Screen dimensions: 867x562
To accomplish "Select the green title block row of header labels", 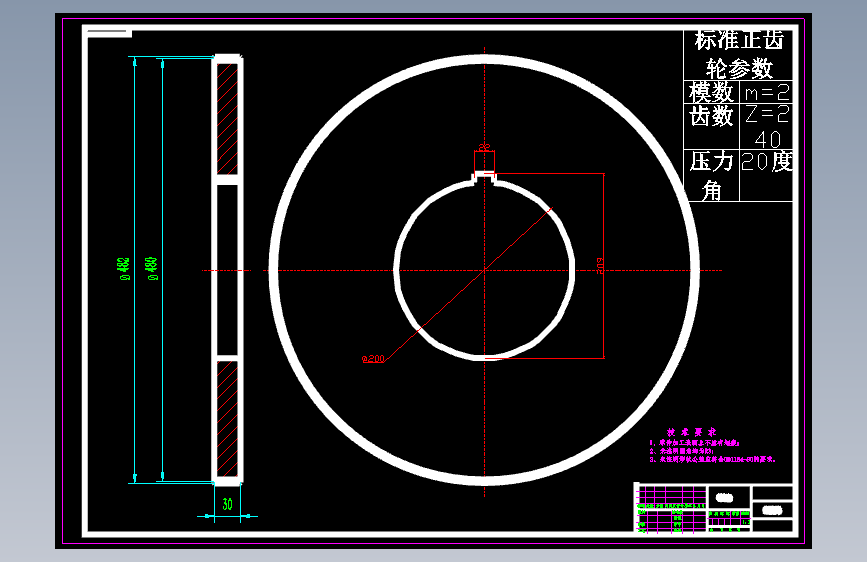I will [x=672, y=506].
